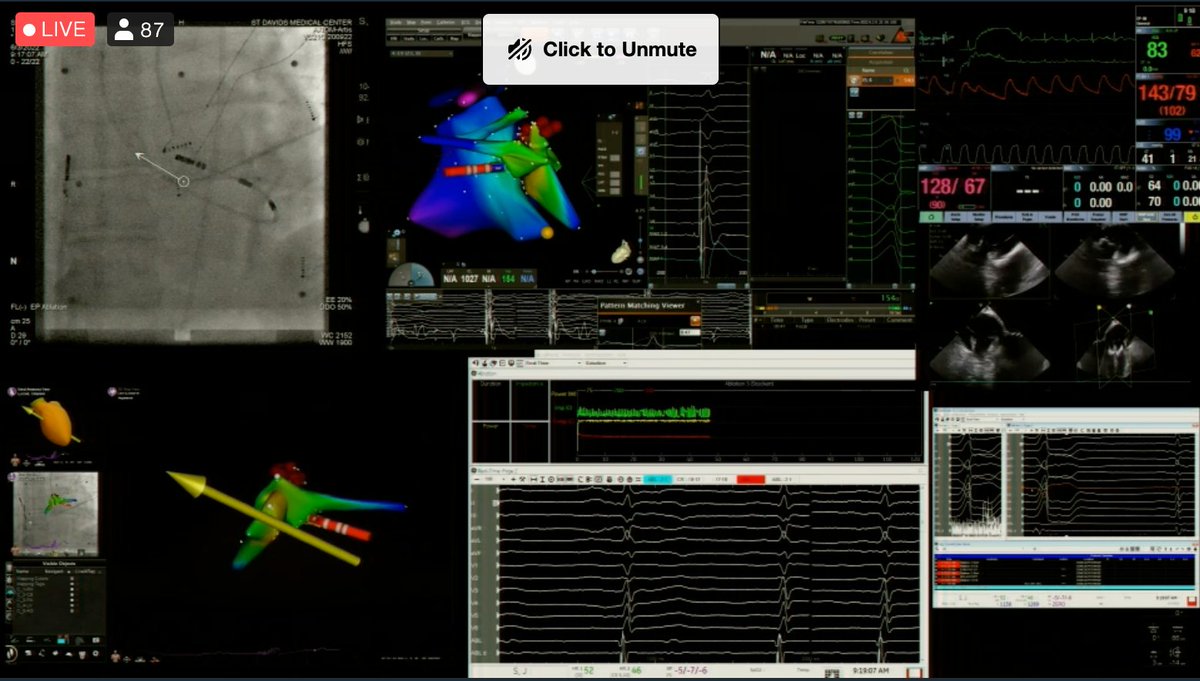Select the fluoroscopy thumbnail in the lower left panel
Screen dimensions: 1200x681
[x=55, y=510]
